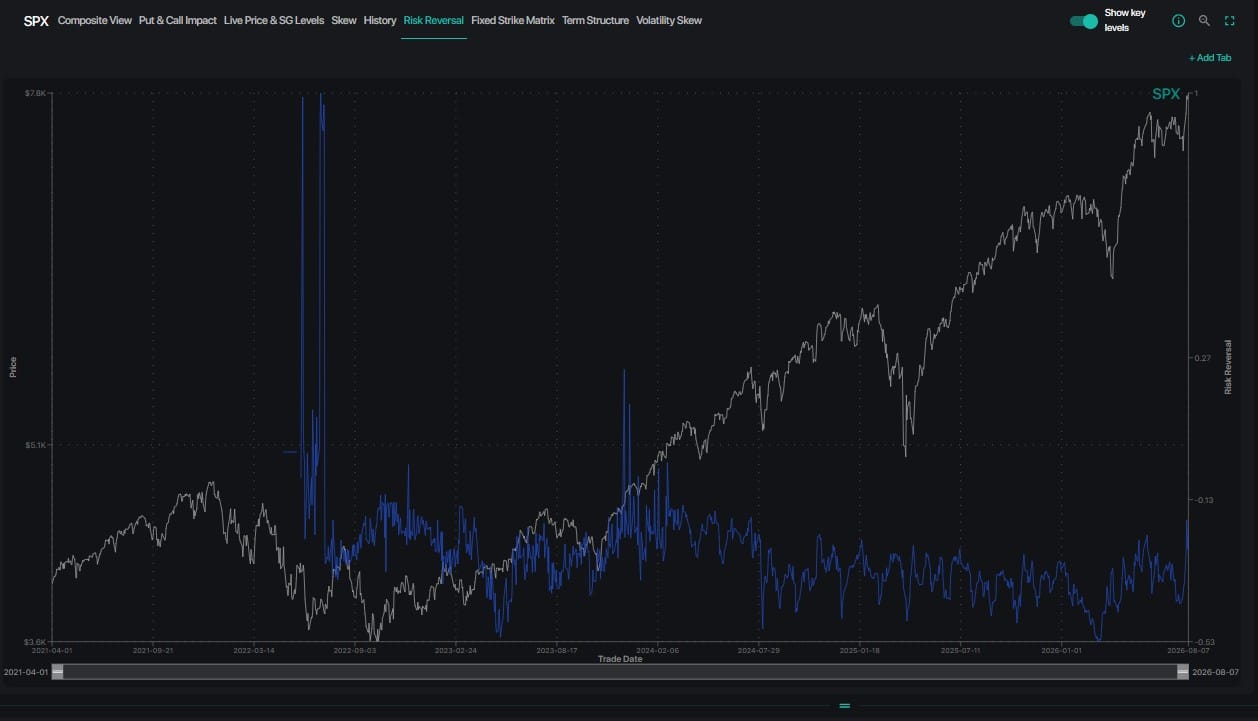This screenshot has width=1258, height=721.
Task: Open the Composite View tab
Action: tap(95, 20)
